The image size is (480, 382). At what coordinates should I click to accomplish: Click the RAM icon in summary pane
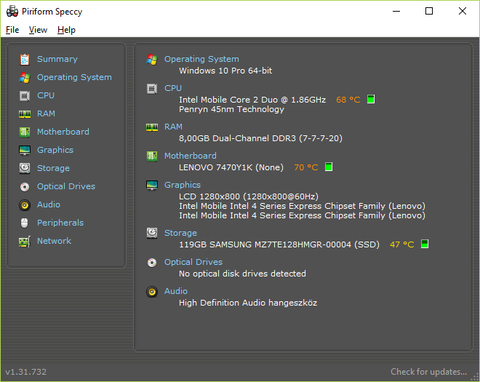(152, 127)
